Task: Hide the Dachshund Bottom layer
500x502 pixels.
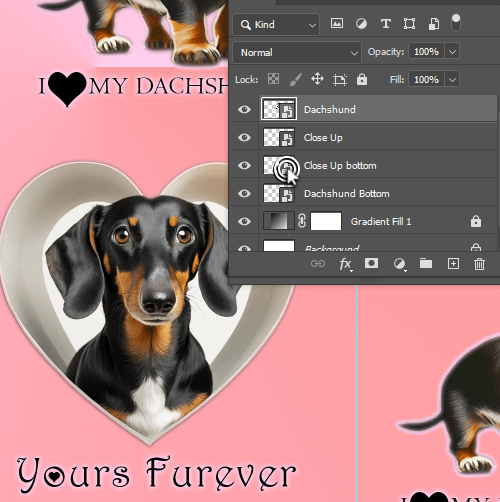Action: pyautogui.click(x=244, y=193)
